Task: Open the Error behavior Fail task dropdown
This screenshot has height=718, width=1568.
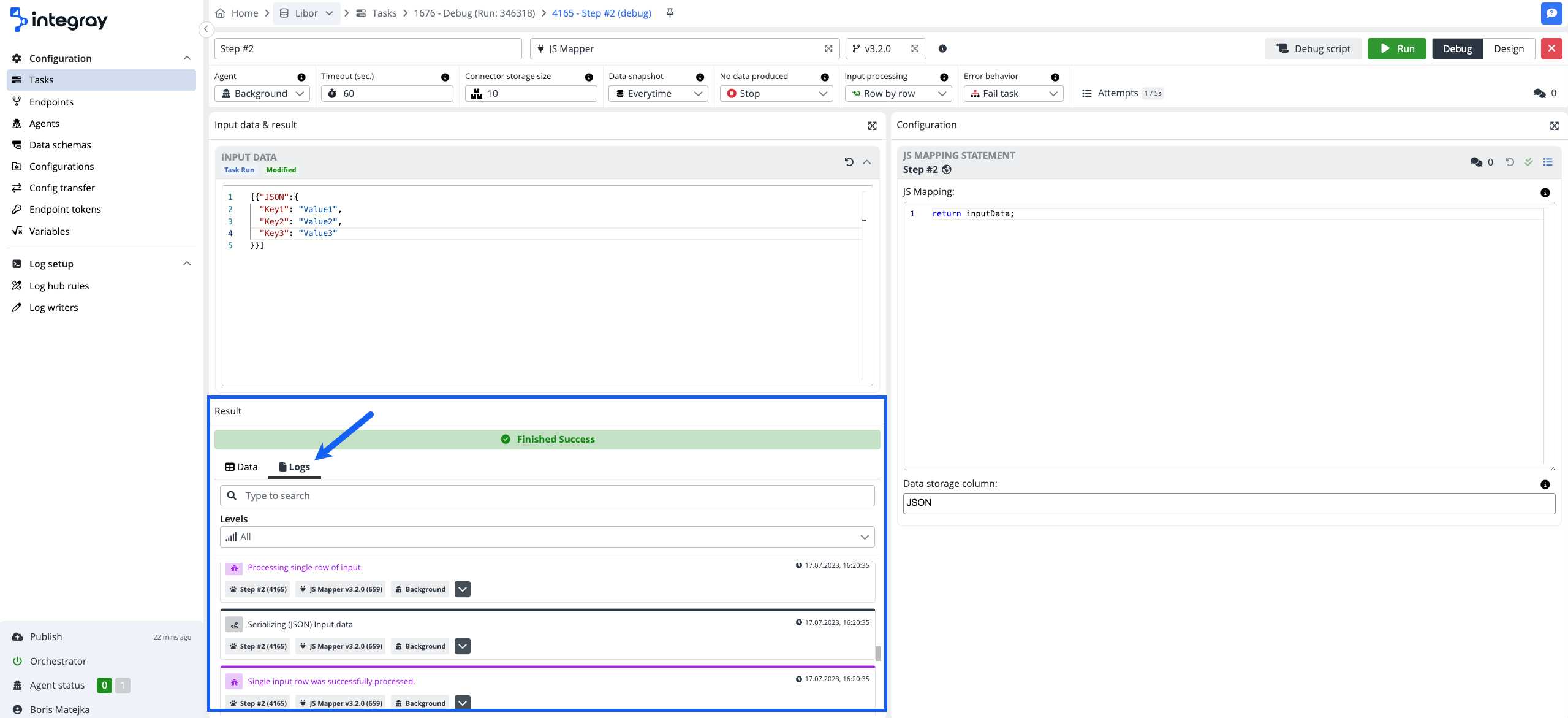Action: point(1013,93)
